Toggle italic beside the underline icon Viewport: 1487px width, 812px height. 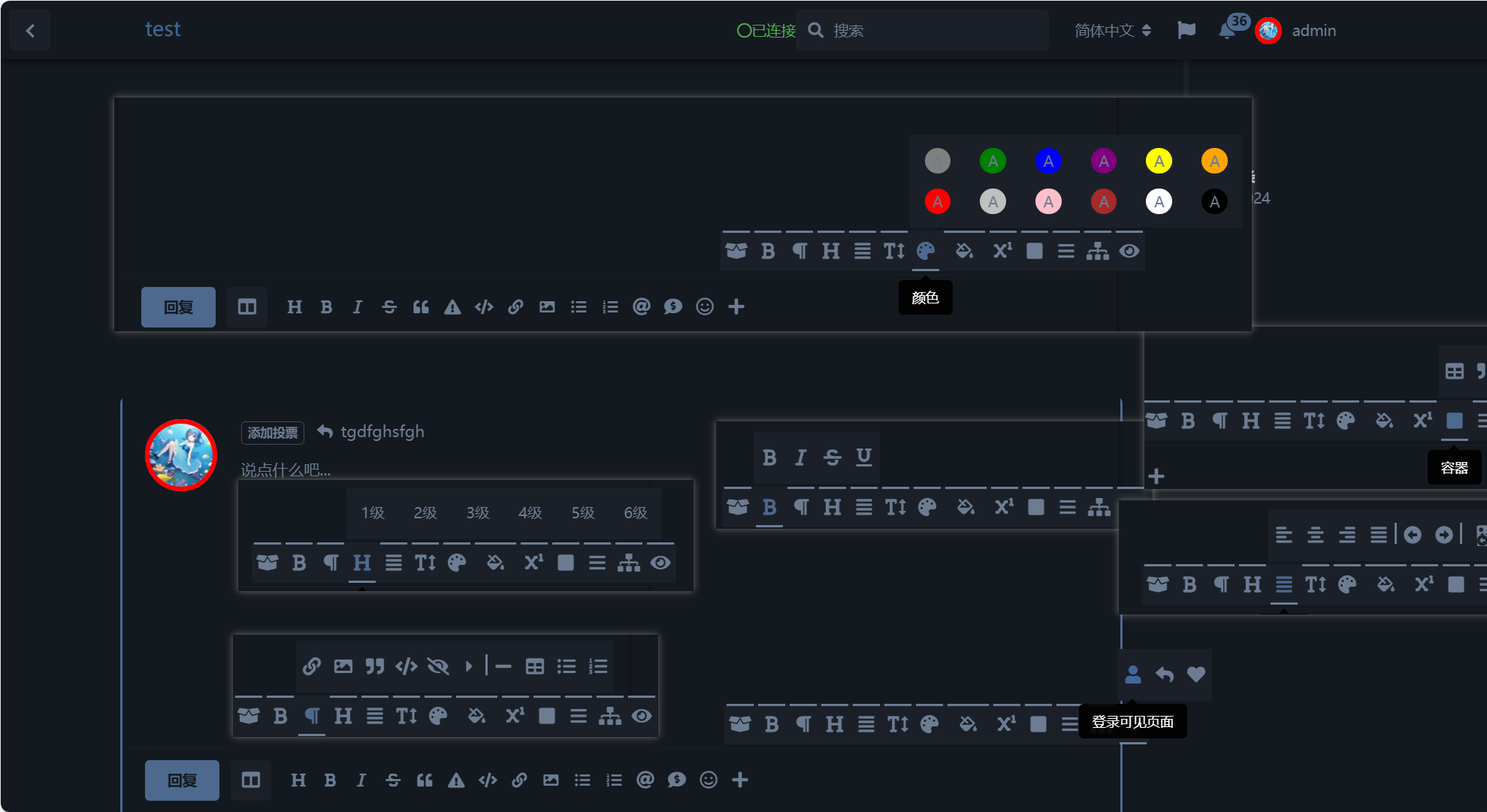click(x=800, y=457)
